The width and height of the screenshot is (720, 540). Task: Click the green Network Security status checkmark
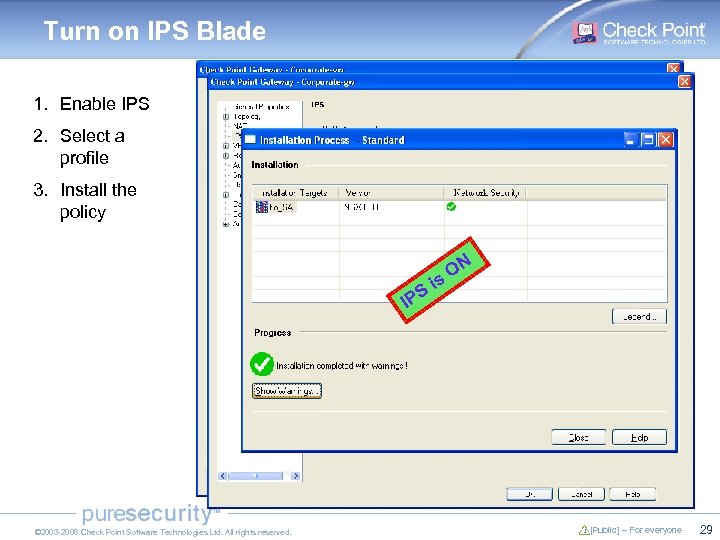[451, 207]
